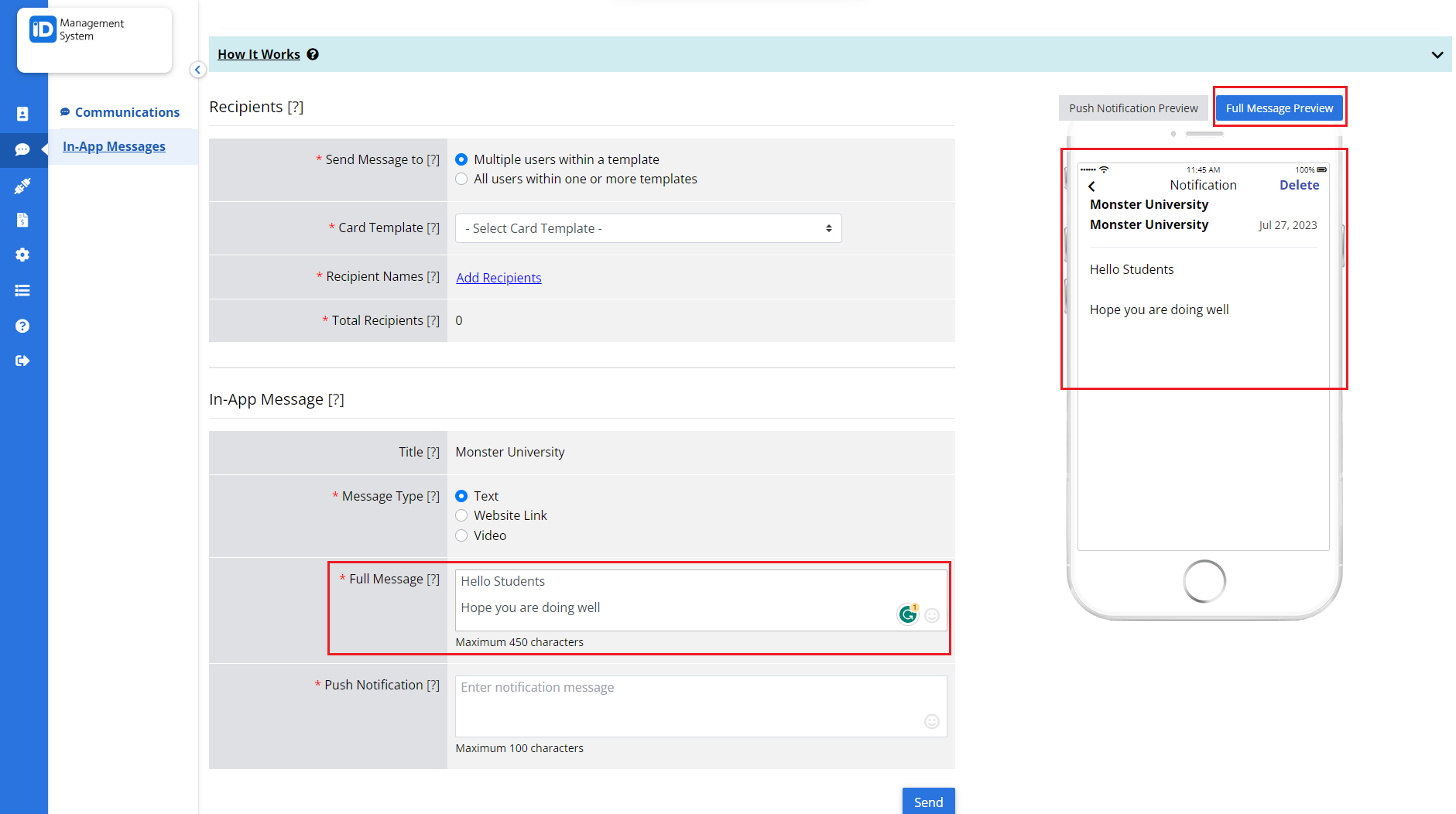Screen dimensions: 1456x814
Task: Click the Add Recipients link
Action: point(498,278)
